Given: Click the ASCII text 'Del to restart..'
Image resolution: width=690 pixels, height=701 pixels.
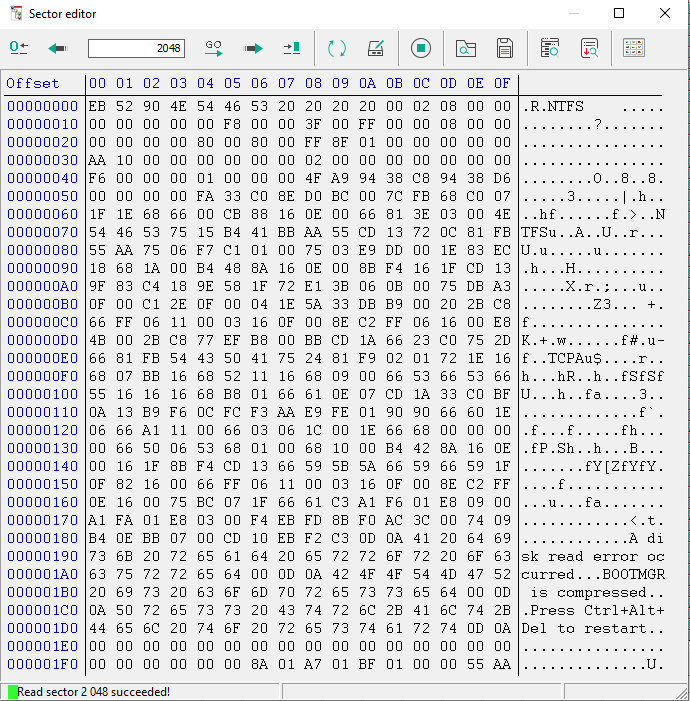Looking at the screenshot, I should pos(593,629).
